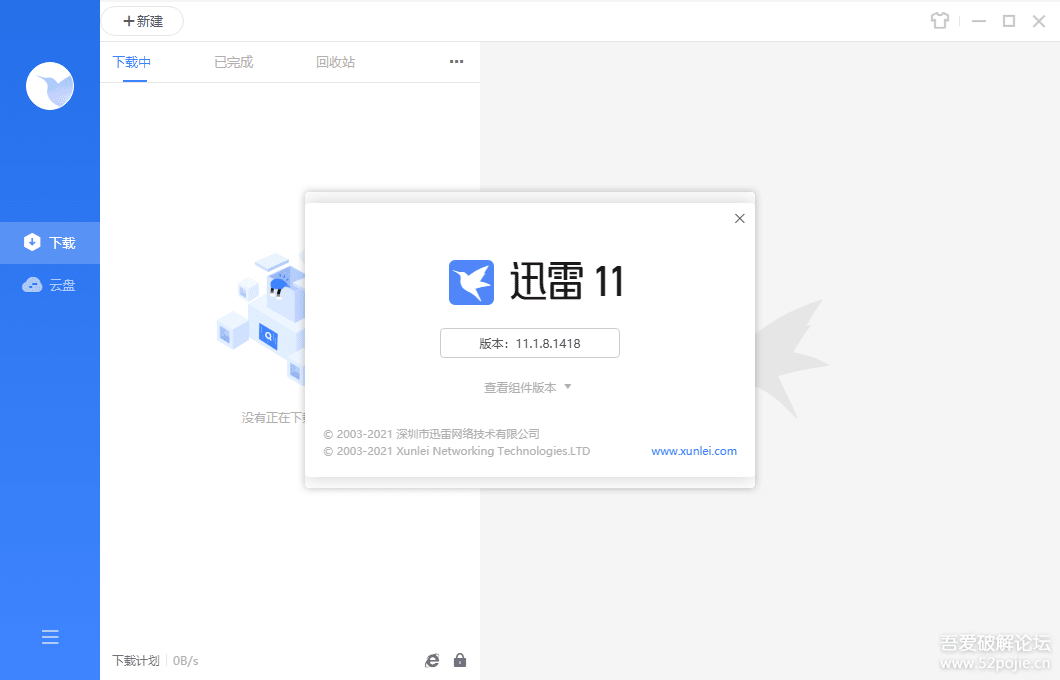Select 下载 in the left sidebar

[50, 243]
